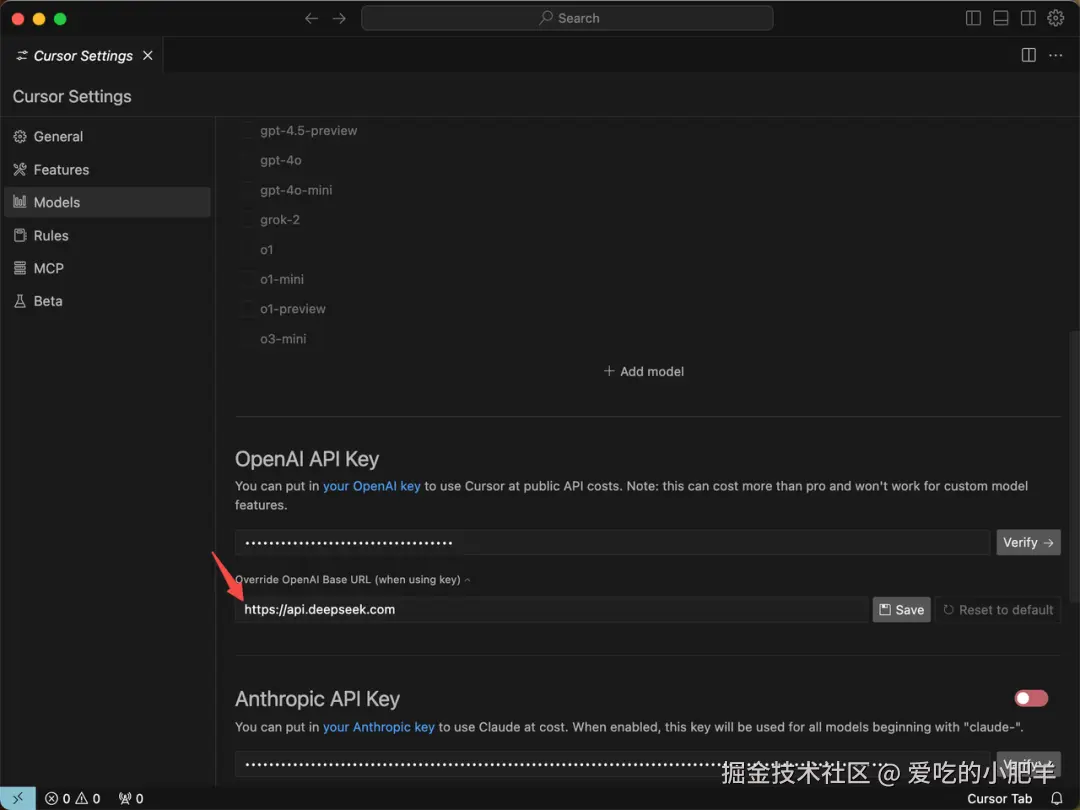This screenshot has height=810, width=1080.
Task: Focus the base URL field with api.deepseek.com
Action: tap(552, 610)
